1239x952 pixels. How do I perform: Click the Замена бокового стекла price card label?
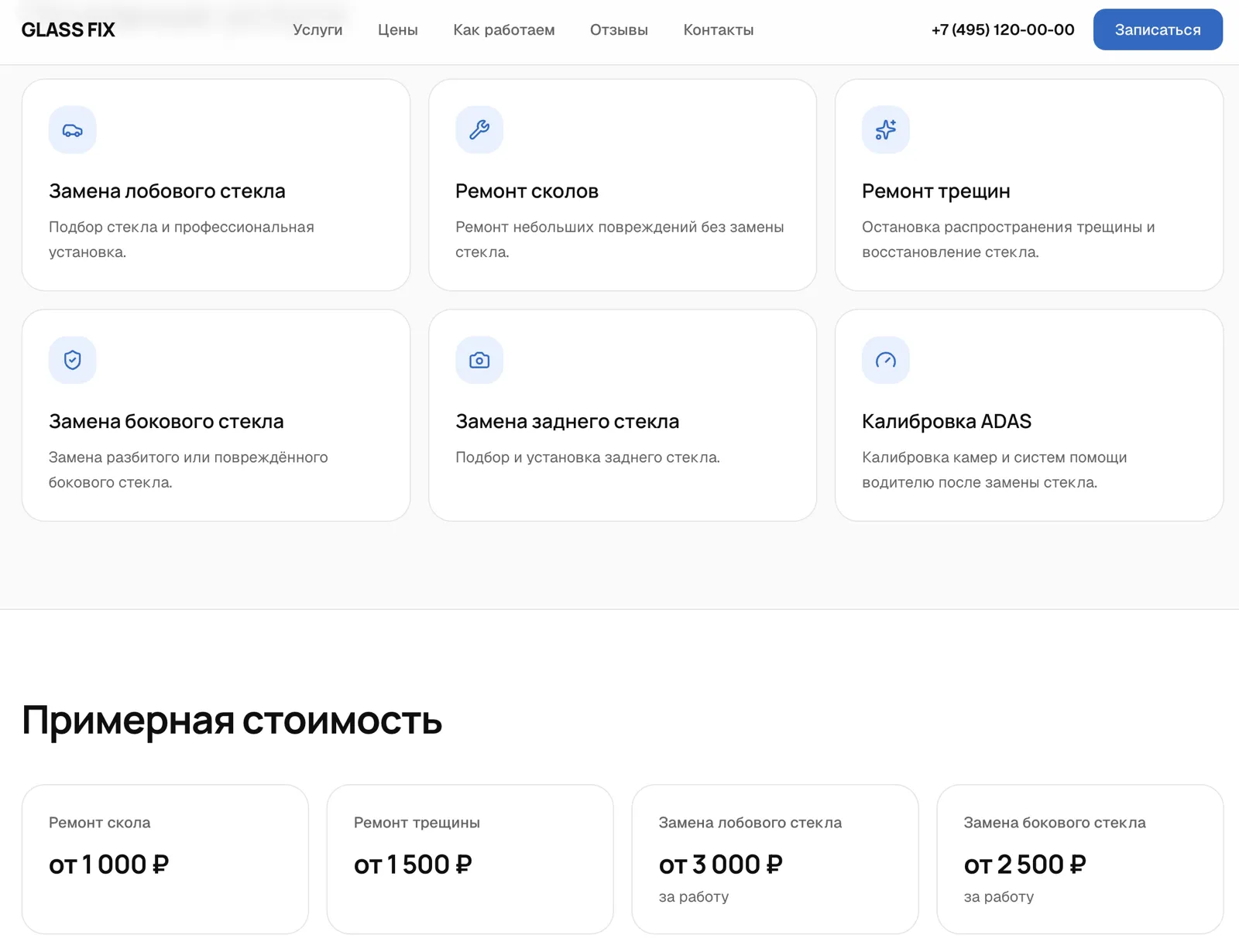1055,823
